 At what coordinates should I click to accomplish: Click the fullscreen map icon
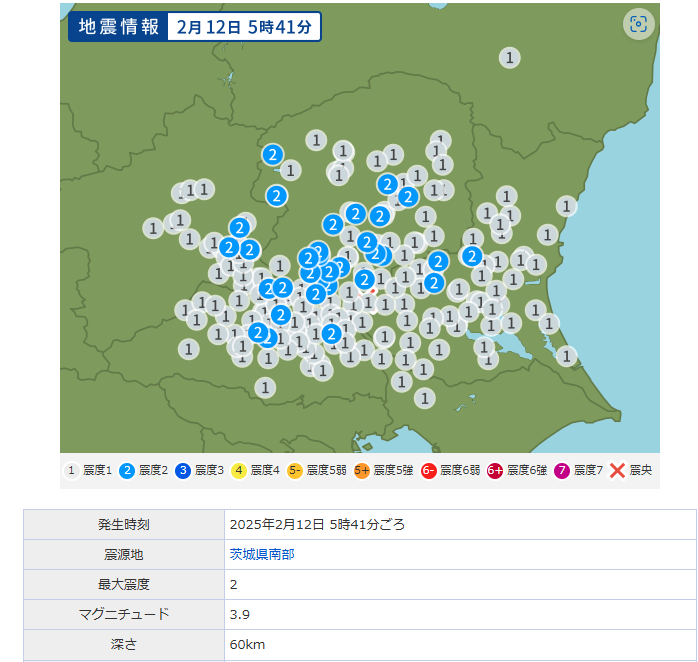[x=638, y=25]
